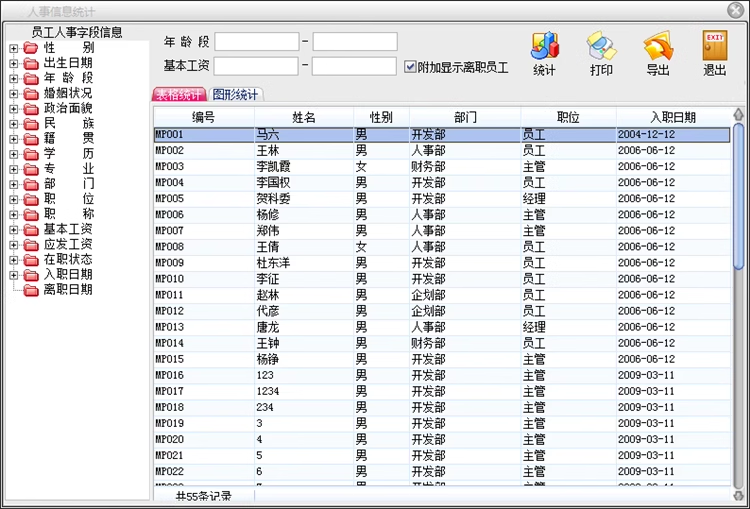Select the MP003 cell

point(204,166)
